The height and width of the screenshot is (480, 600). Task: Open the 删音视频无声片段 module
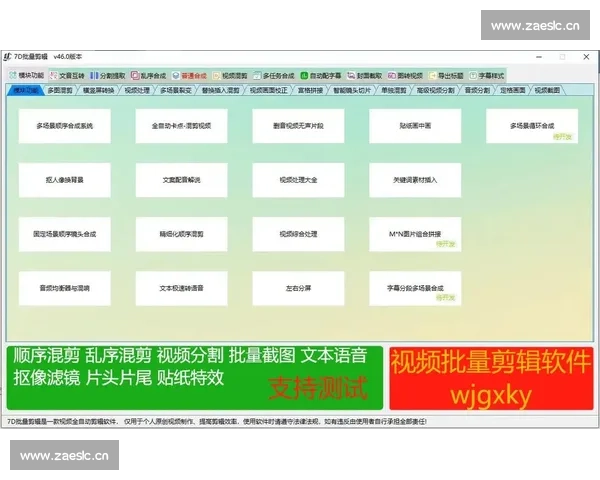pyautogui.click(x=298, y=126)
